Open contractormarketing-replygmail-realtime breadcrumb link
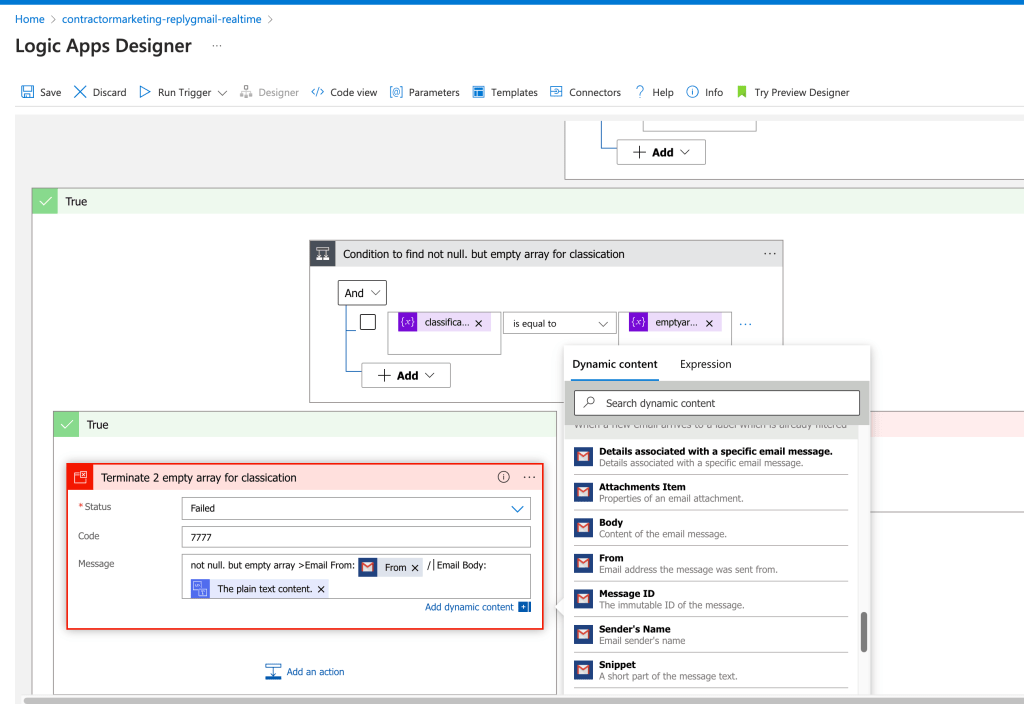The width and height of the screenshot is (1024, 704). (x=161, y=19)
